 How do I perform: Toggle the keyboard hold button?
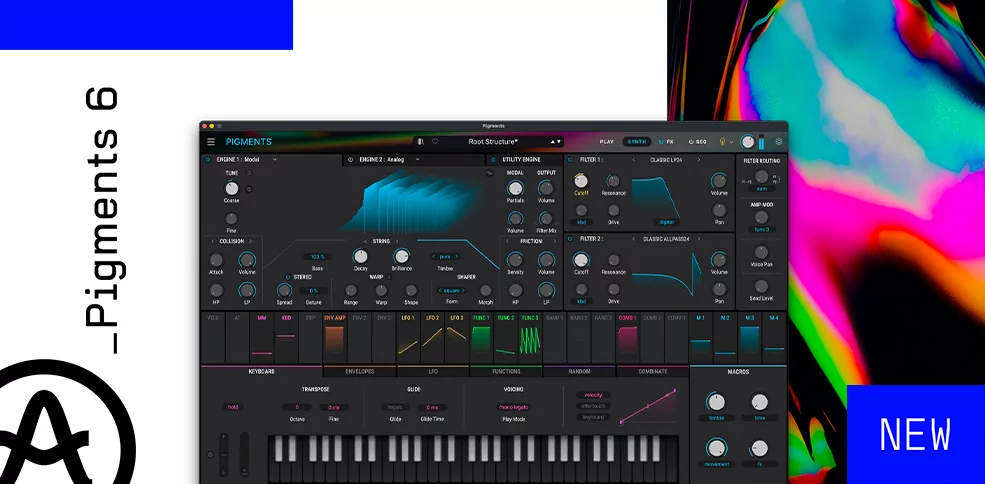[233, 407]
